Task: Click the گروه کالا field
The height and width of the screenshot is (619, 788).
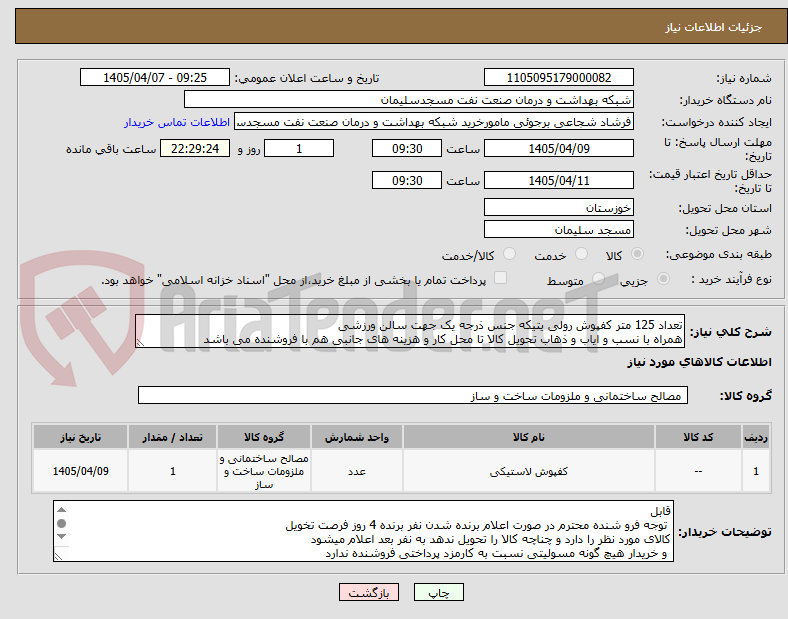Action: [x=413, y=395]
